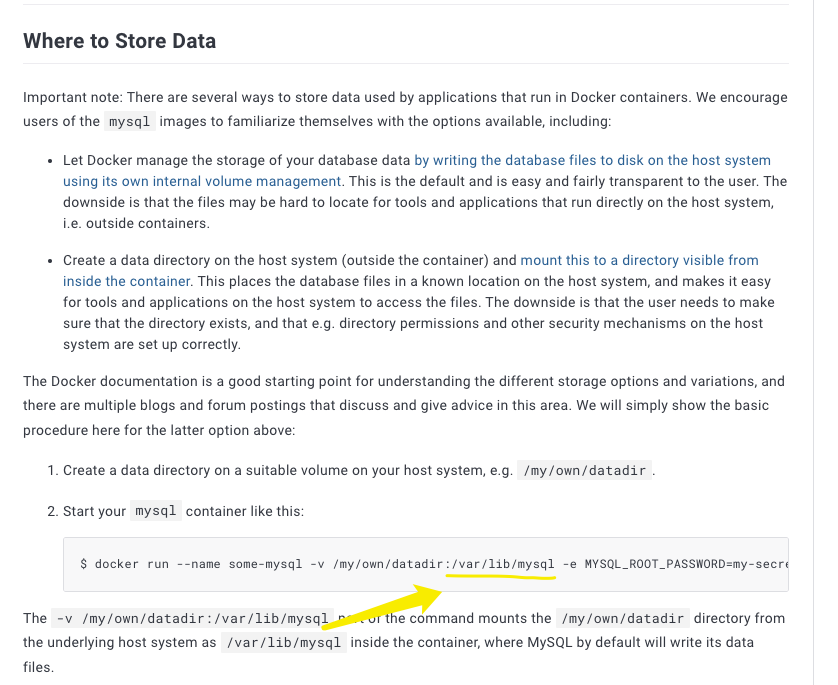Click /my/own/datadir code before 'directory from'
The height and width of the screenshot is (685, 838).
point(623,618)
